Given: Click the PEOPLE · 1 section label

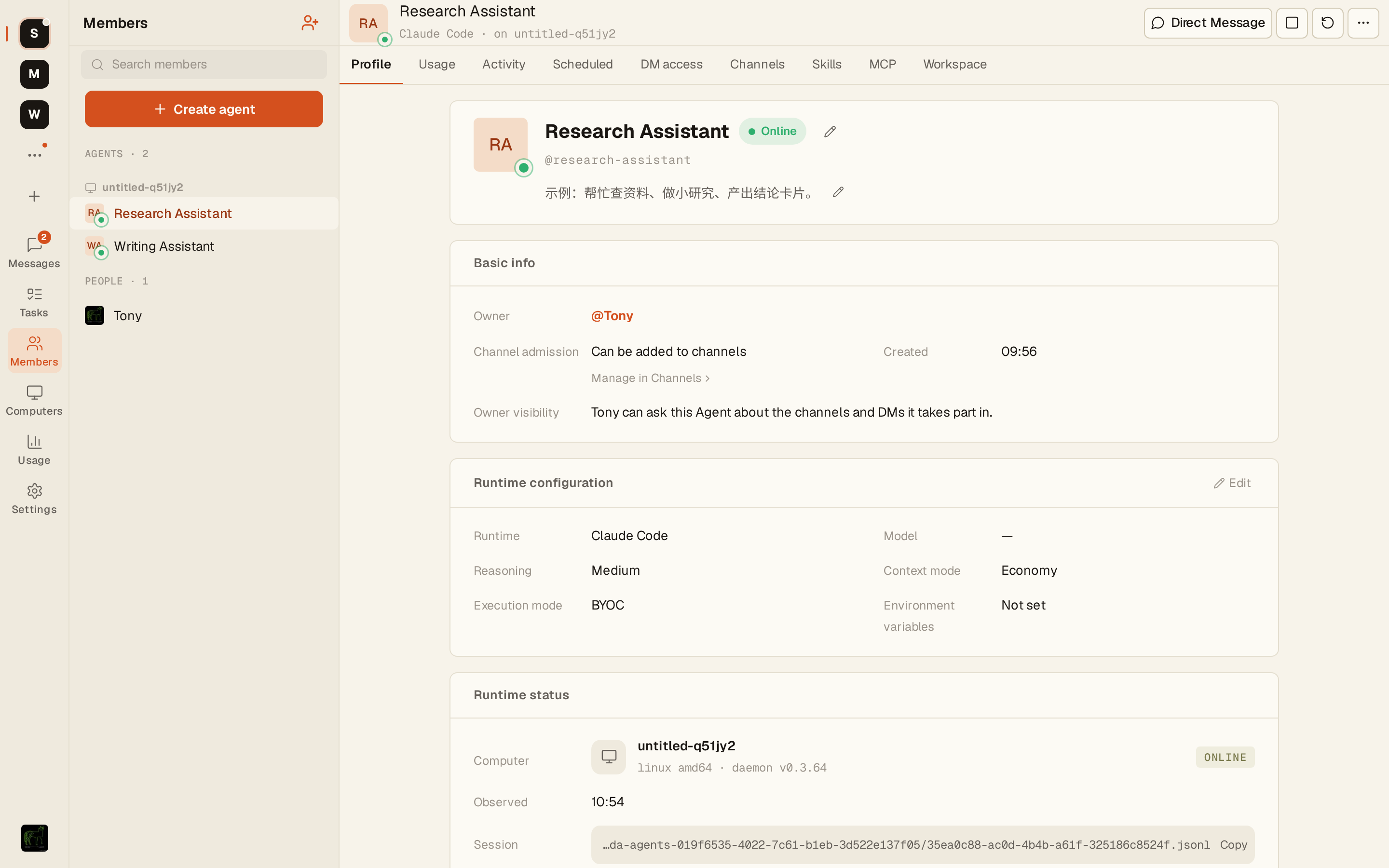Looking at the screenshot, I should click(117, 281).
